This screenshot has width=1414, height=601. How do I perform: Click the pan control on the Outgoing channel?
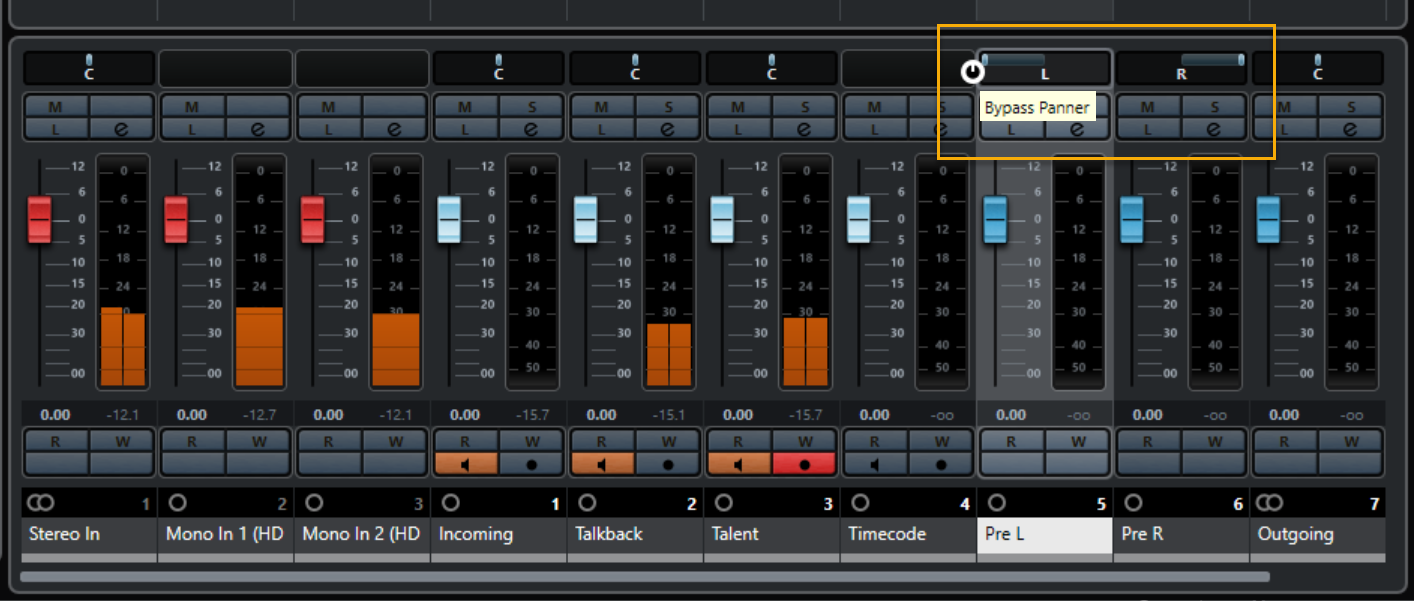point(1317,68)
